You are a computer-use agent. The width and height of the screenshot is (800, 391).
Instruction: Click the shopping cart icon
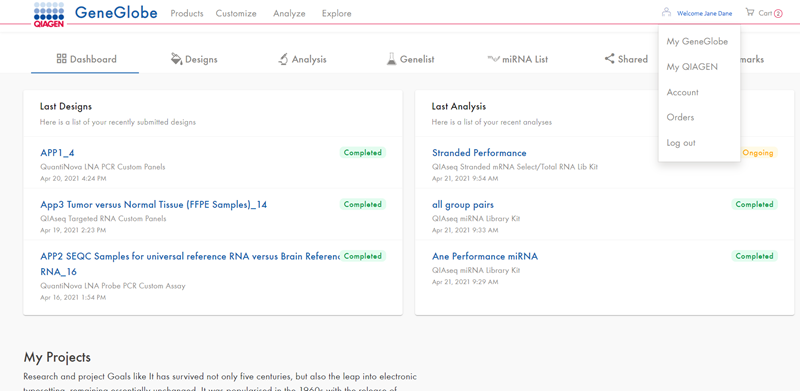[749, 12]
